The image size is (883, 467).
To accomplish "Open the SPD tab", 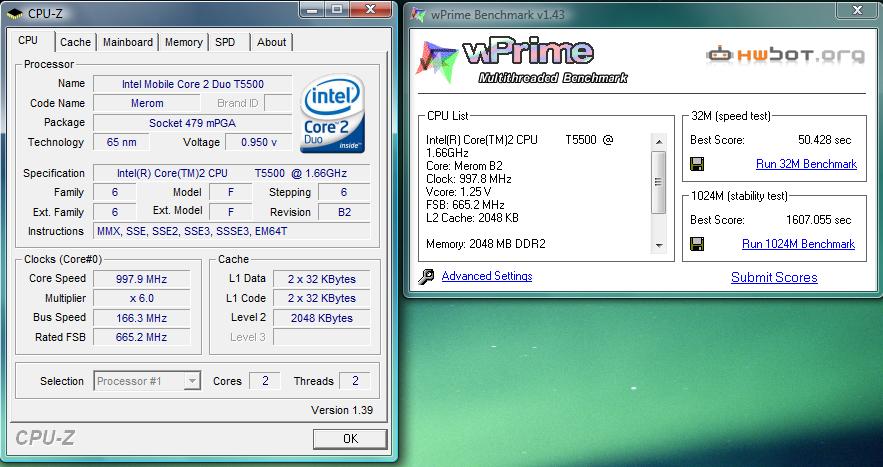I will [x=225, y=42].
